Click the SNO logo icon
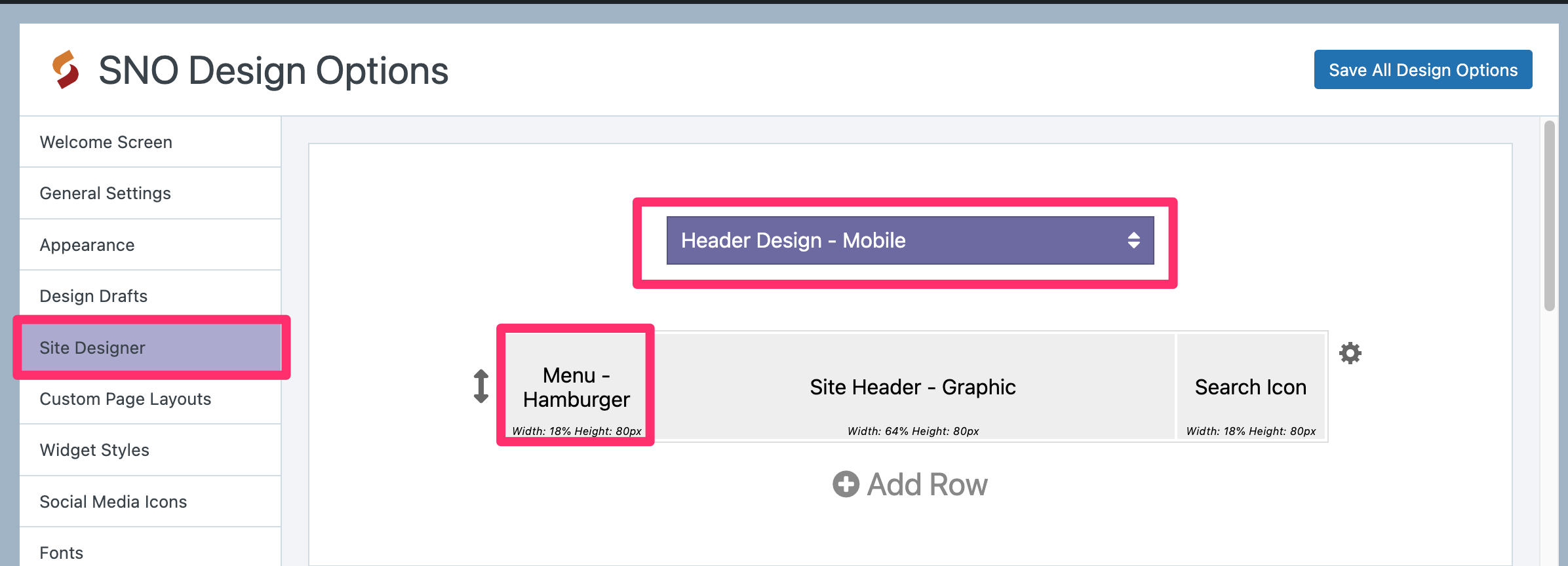1568x566 pixels. [66, 69]
